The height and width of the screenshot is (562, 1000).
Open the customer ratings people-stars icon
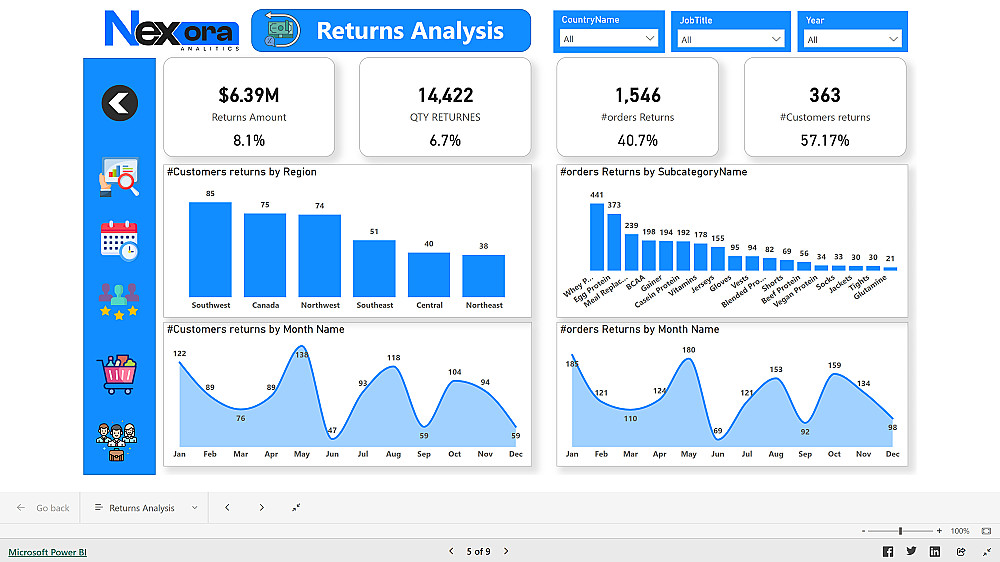click(119, 301)
